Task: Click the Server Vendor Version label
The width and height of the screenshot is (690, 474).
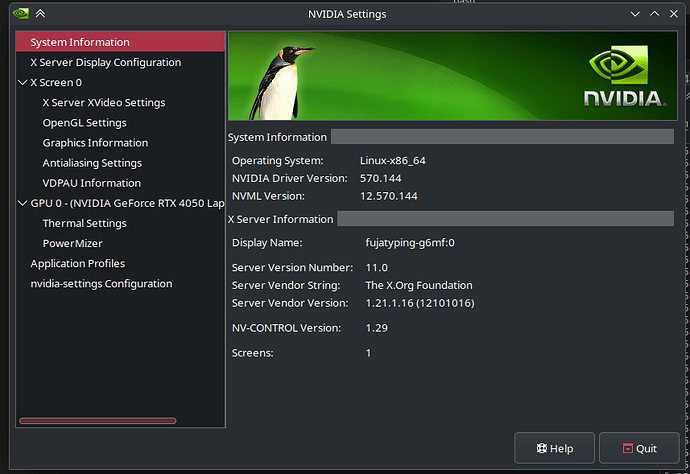Action: (290, 303)
